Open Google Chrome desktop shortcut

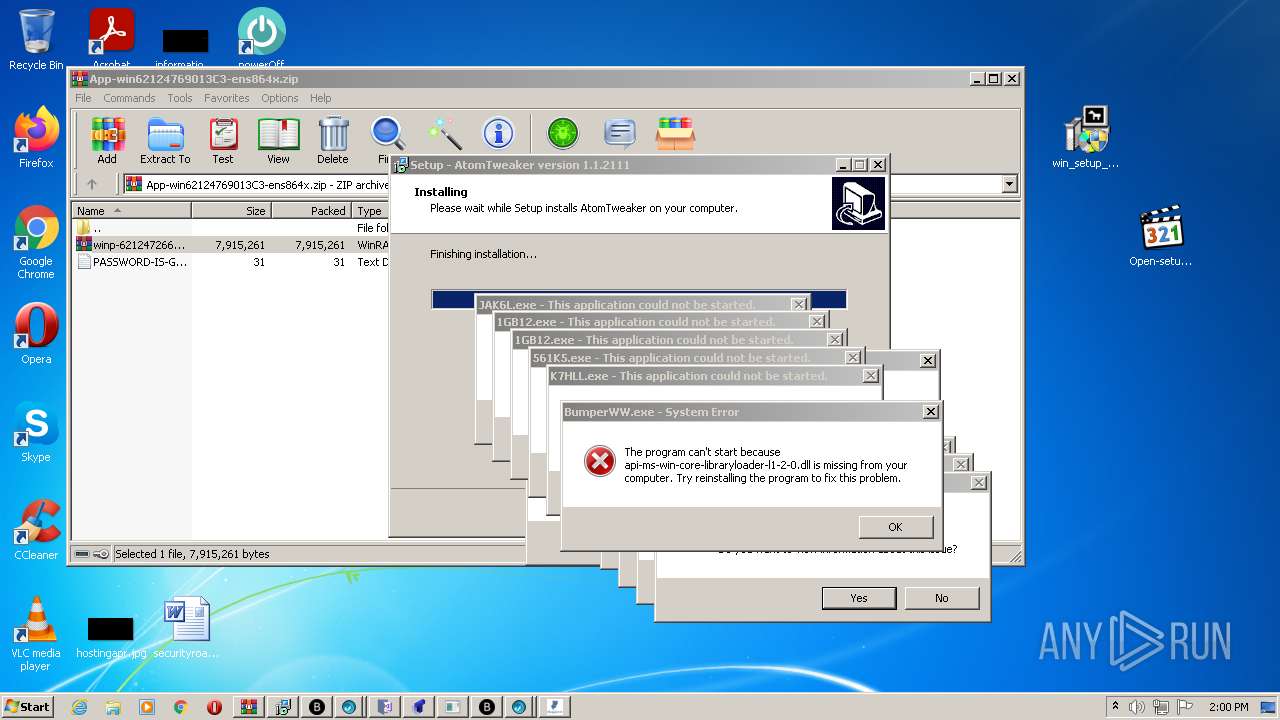pyautogui.click(x=36, y=242)
